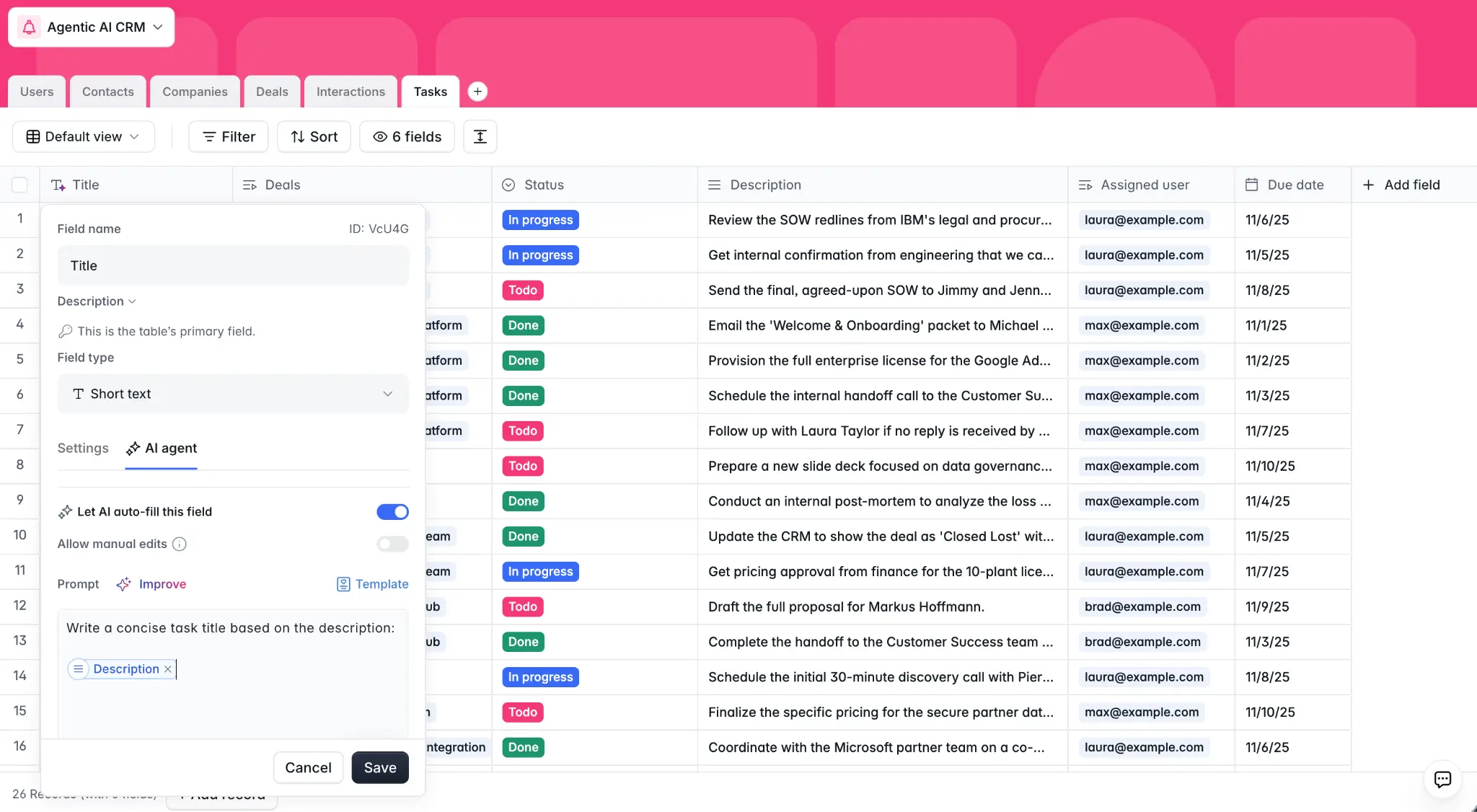1477x812 pixels.
Task: Open the prompt Template picker
Action: click(x=372, y=584)
